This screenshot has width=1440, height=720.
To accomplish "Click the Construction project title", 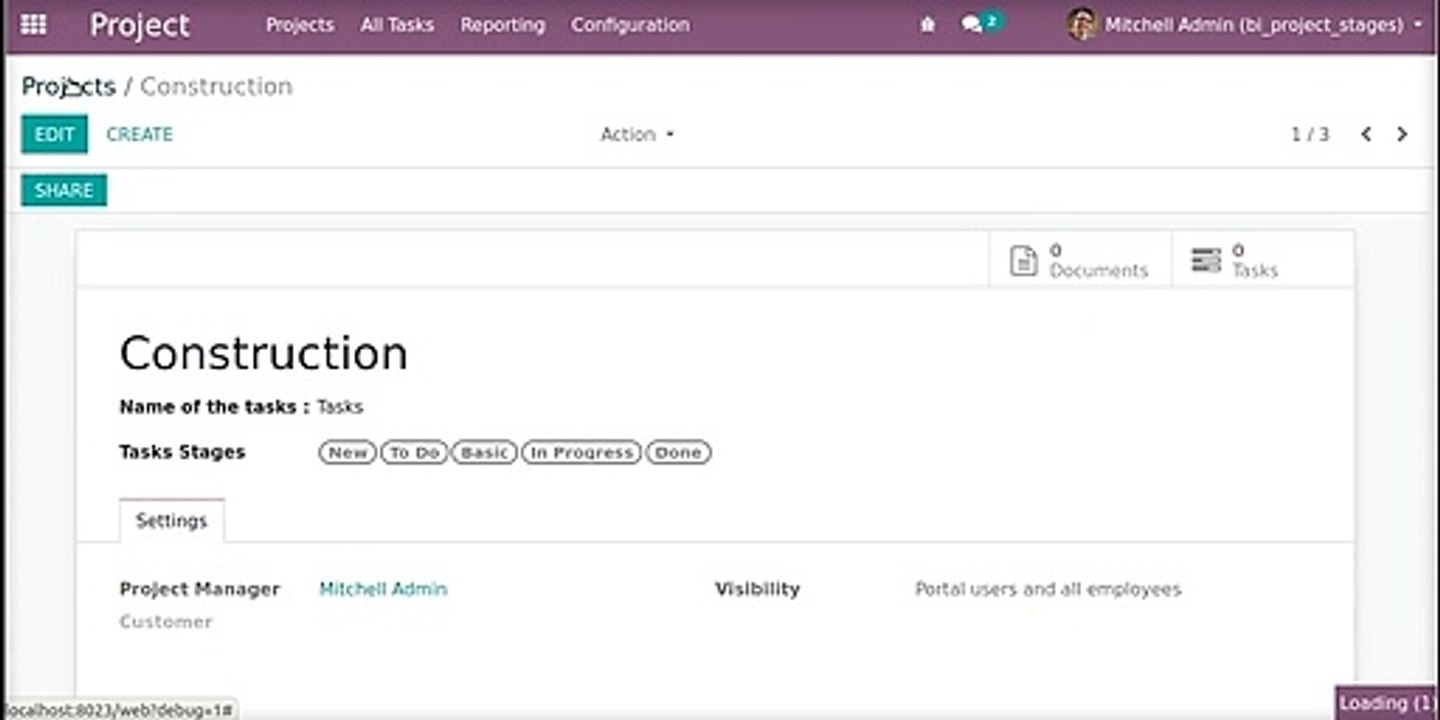I will click(264, 353).
